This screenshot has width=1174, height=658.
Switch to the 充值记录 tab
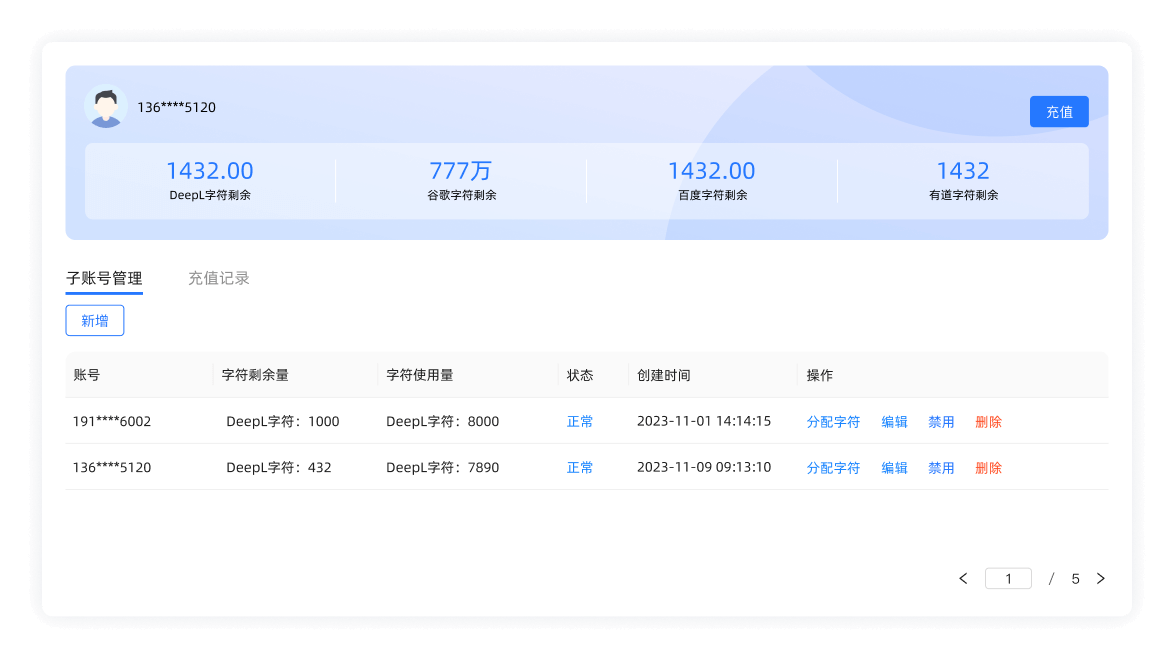tap(219, 277)
